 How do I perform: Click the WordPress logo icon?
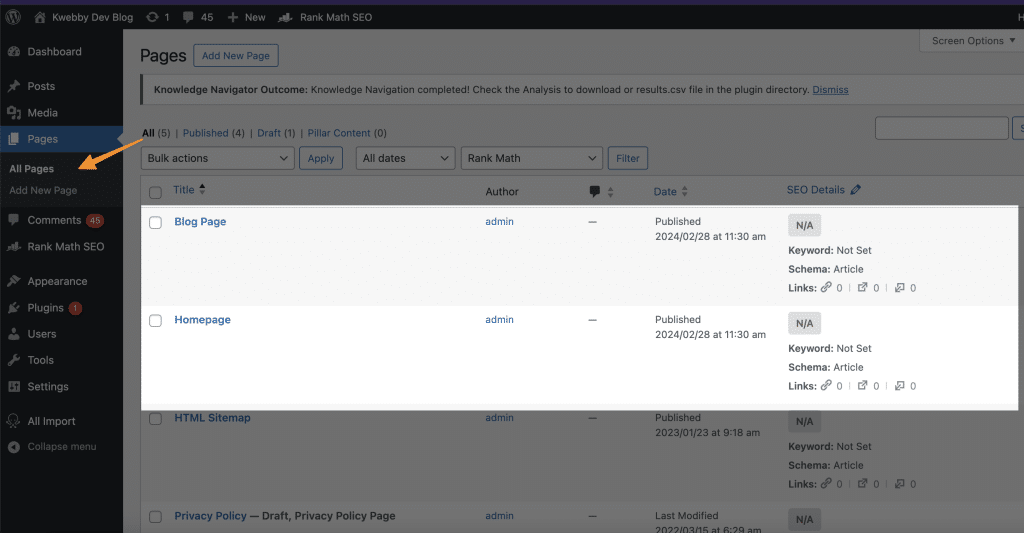click(x=13, y=17)
